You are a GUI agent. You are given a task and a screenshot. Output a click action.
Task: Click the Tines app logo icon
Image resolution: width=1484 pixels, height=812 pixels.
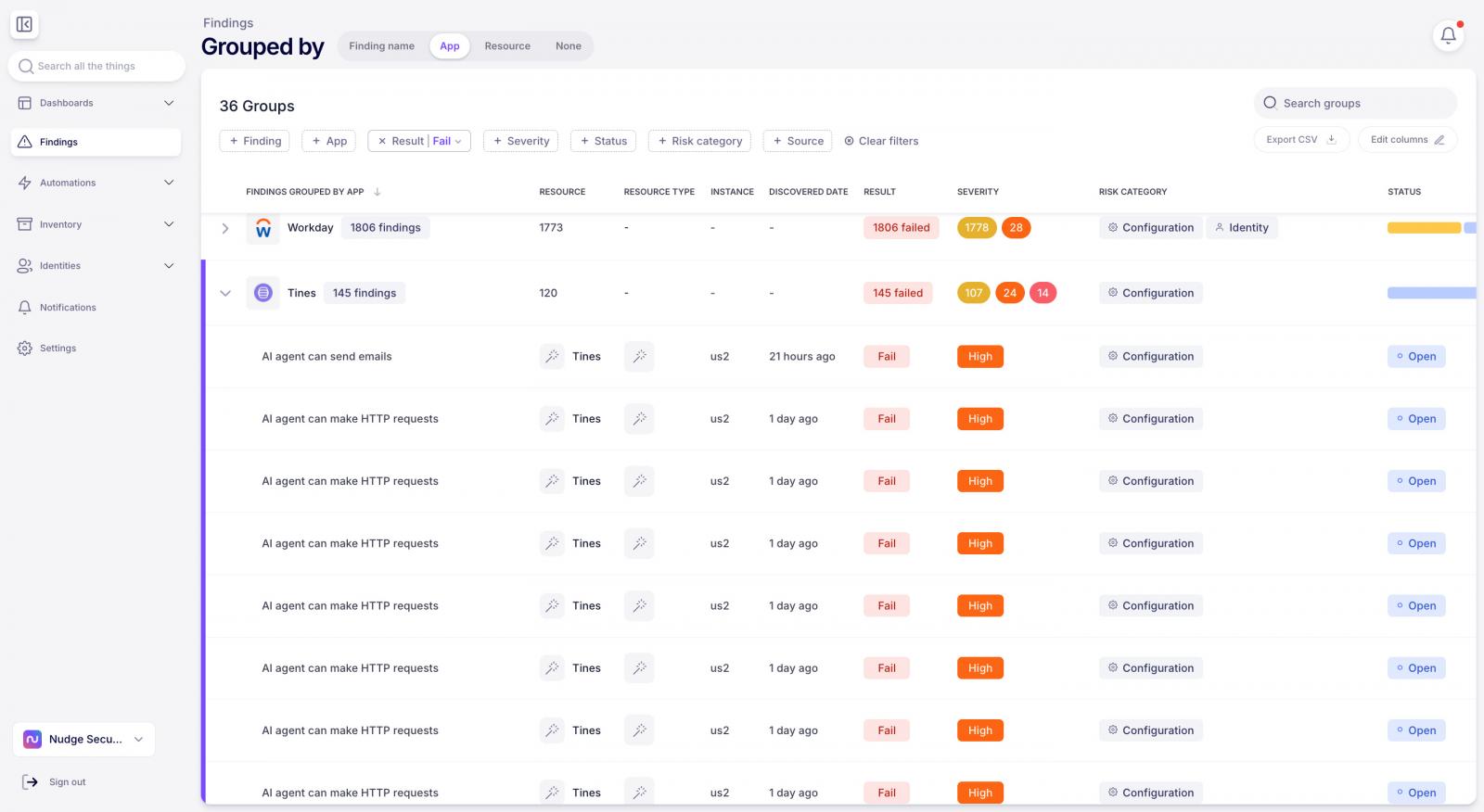(263, 293)
